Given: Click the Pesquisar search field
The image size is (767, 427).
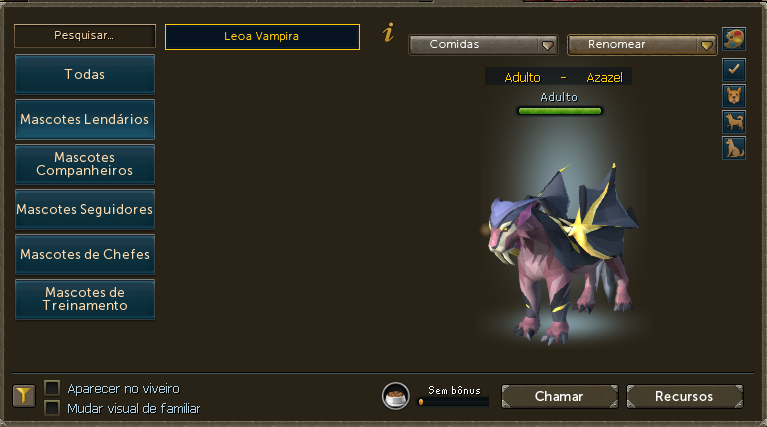Looking at the screenshot, I should pos(85,36).
